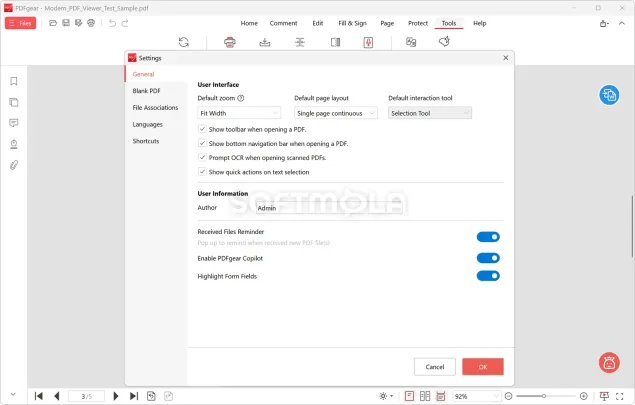Click the small print icon near Files
635x405 pixels.
pos(91,23)
